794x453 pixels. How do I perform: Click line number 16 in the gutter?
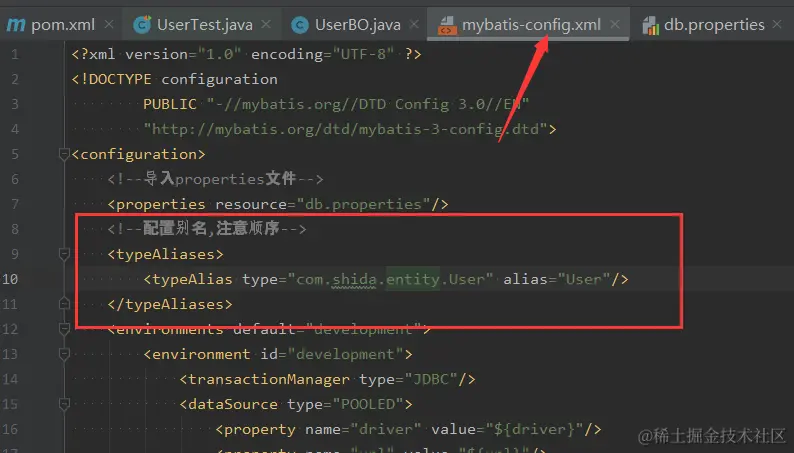10,429
